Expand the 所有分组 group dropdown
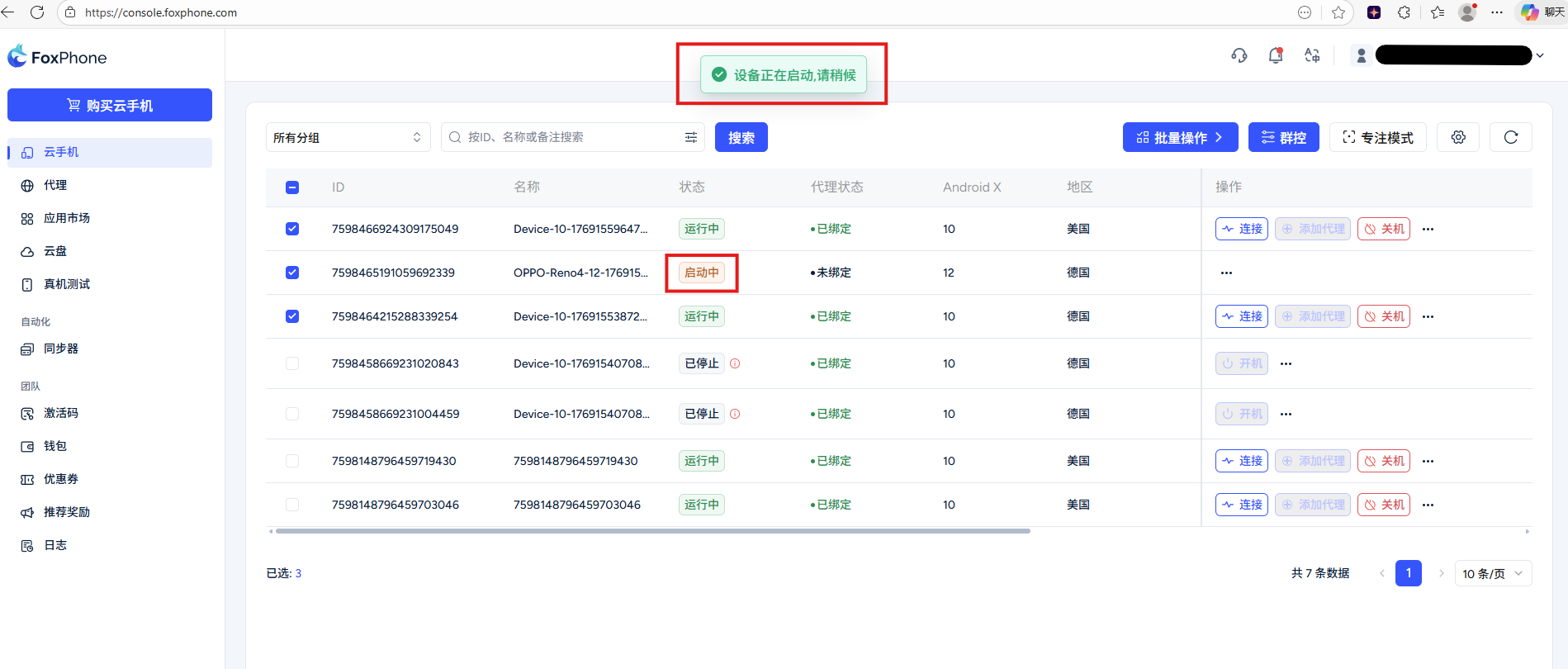Viewport: 1568px width, 669px height. [x=348, y=137]
